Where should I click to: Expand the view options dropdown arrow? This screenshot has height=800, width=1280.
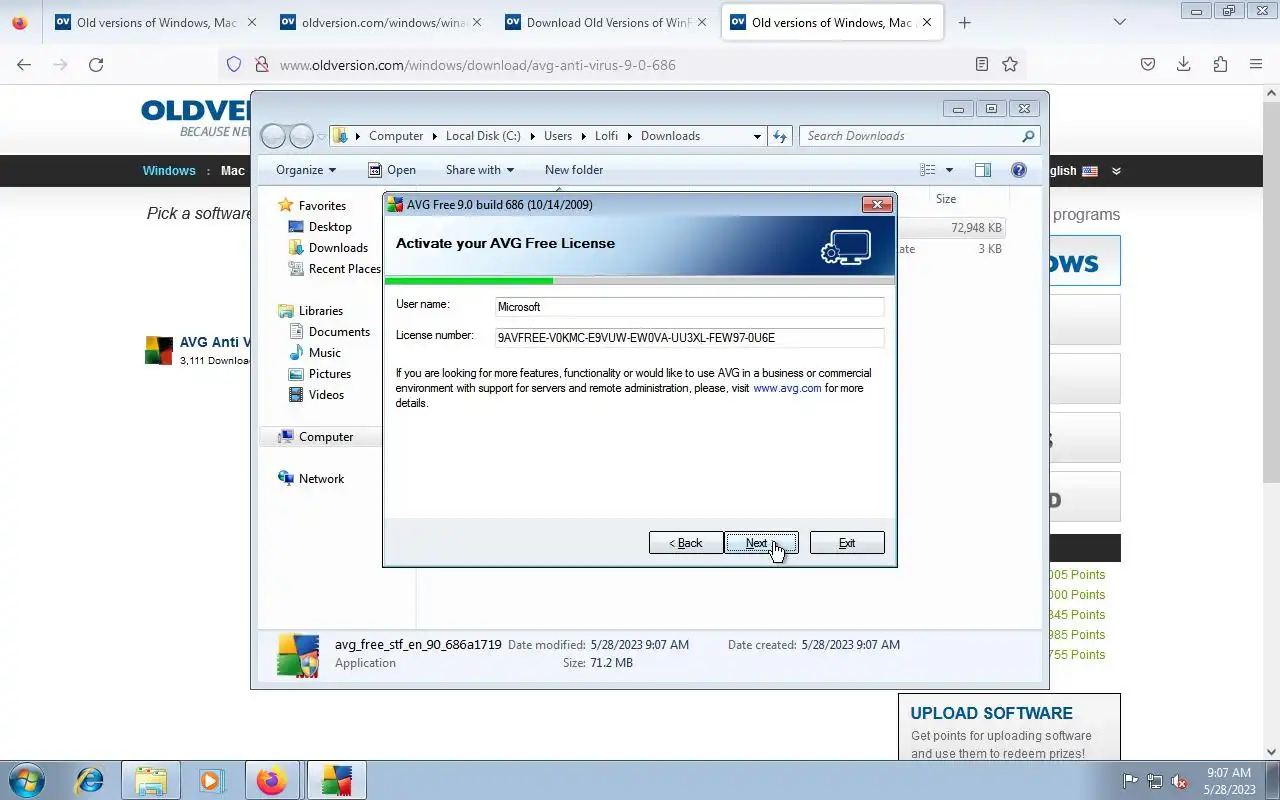[949, 170]
